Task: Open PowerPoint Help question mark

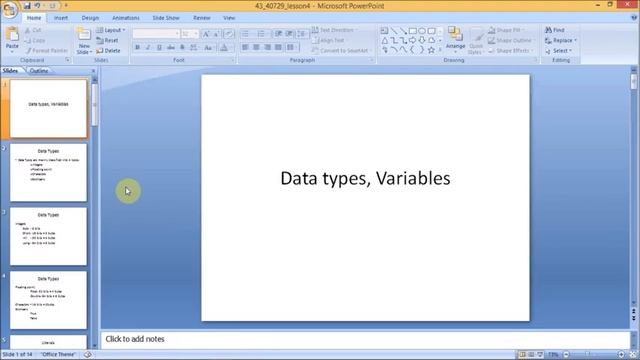Action: pos(633,18)
